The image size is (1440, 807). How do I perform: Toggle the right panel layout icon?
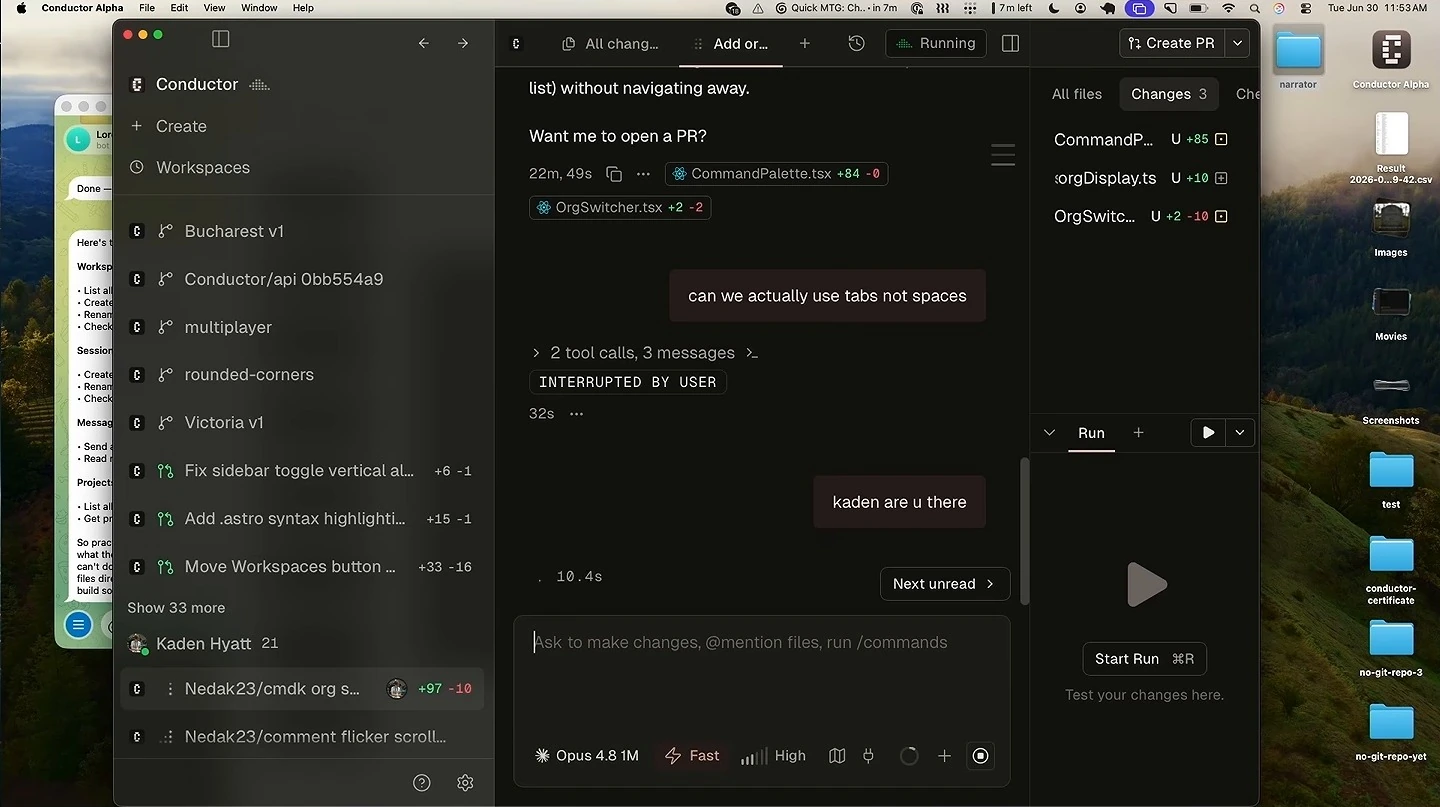(1010, 43)
